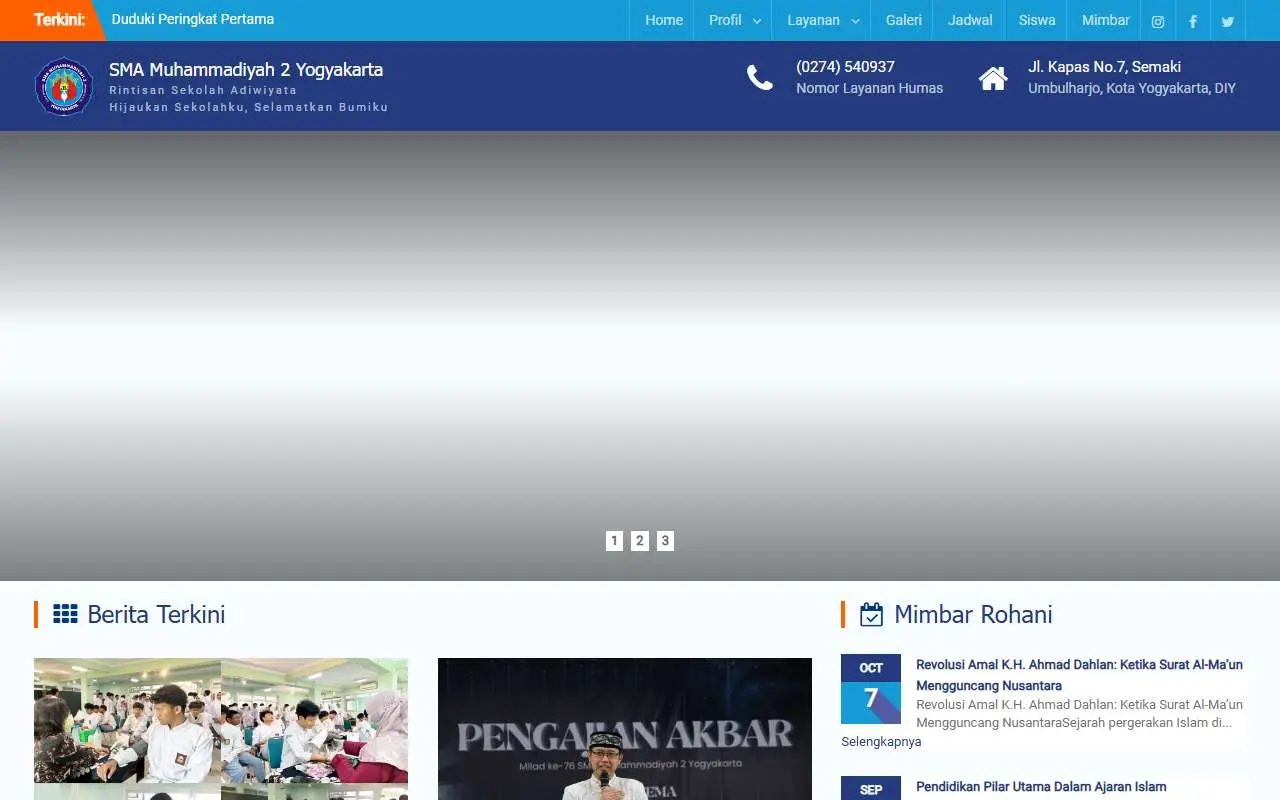Open the Facebook icon link
The width and height of the screenshot is (1280, 800).
tap(1193, 21)
